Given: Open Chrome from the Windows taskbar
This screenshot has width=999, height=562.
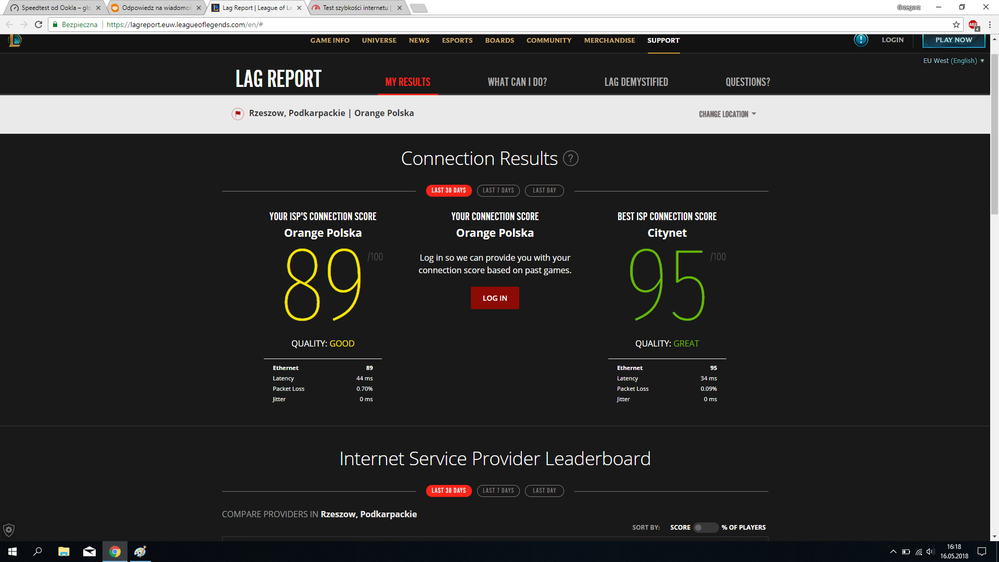Looking at the screenshot, I should (115, 551).
